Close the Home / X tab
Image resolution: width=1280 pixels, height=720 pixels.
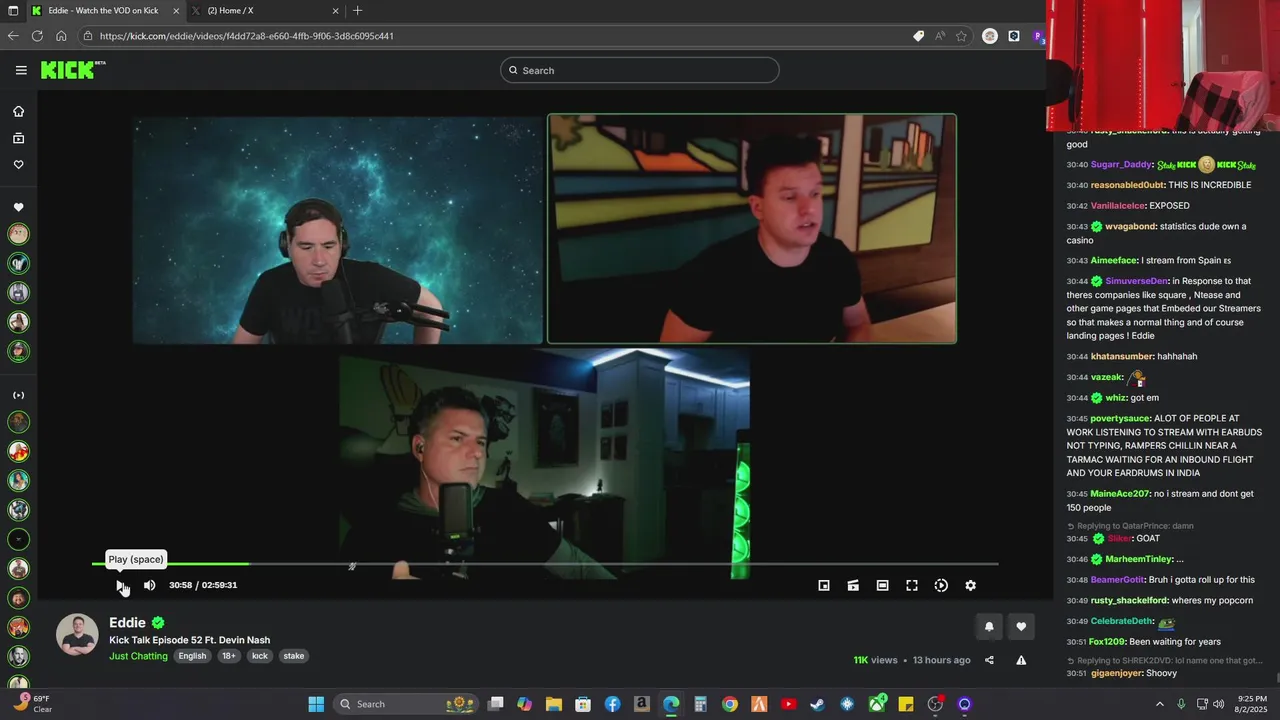(x=334, y=11)
